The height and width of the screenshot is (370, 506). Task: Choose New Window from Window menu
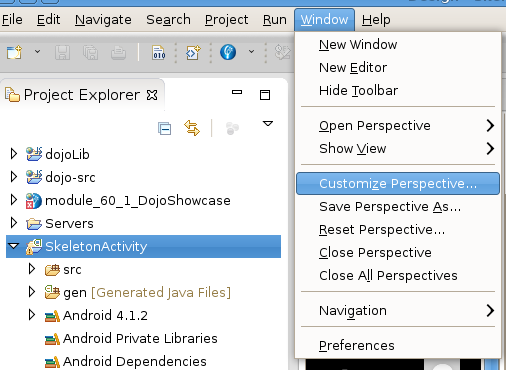click(x=398, y=44)
